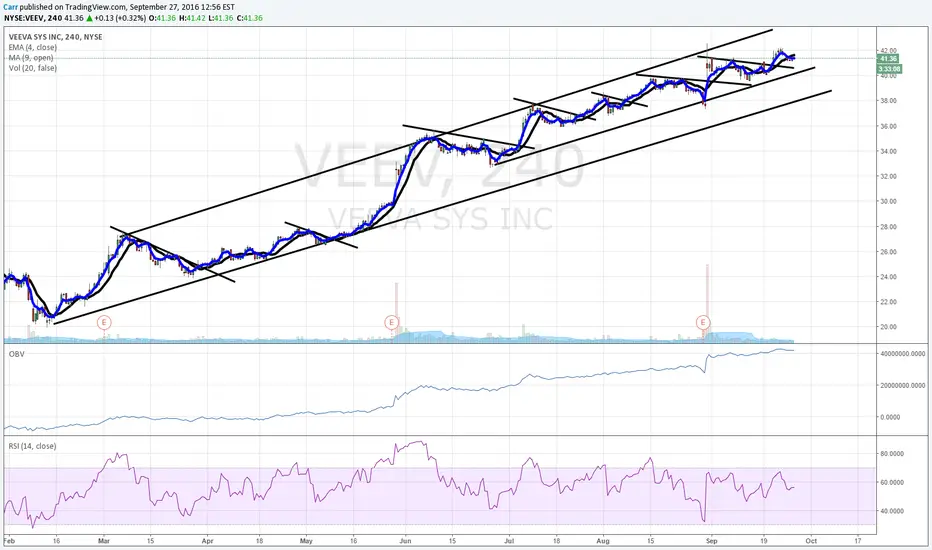Click the 20.00 price axis label
The height and width of the screenshot is (550, 932).
pyautogui.click(x=889, y=326)
